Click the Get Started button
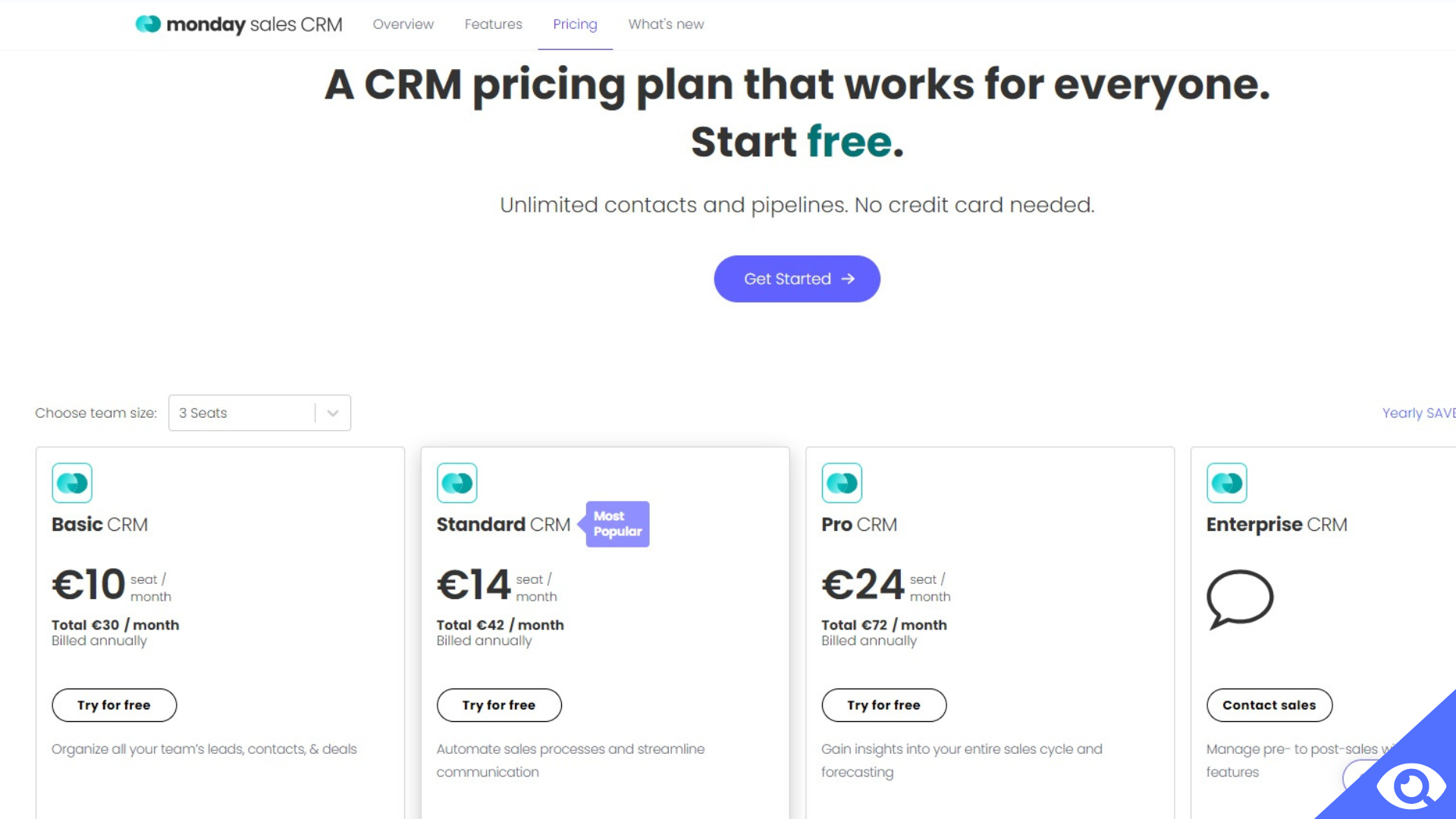1456x819 pixels. 796,278
